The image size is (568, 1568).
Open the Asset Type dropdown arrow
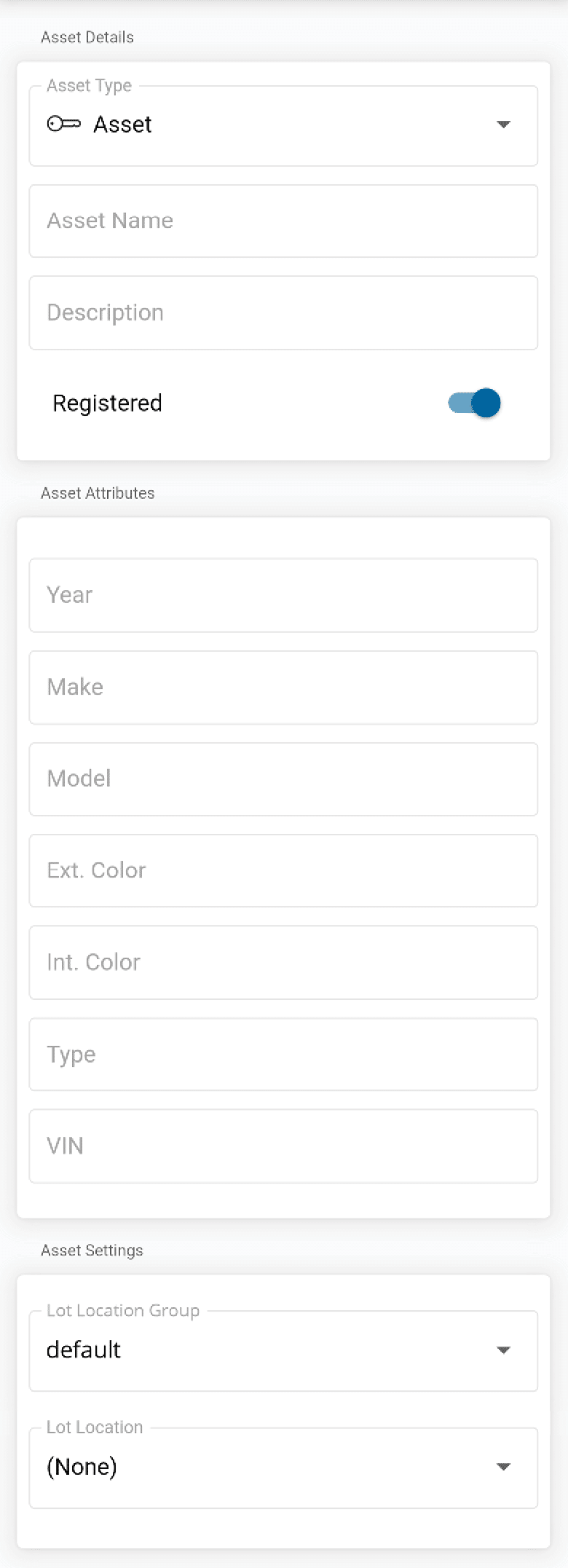coord(503,125)
